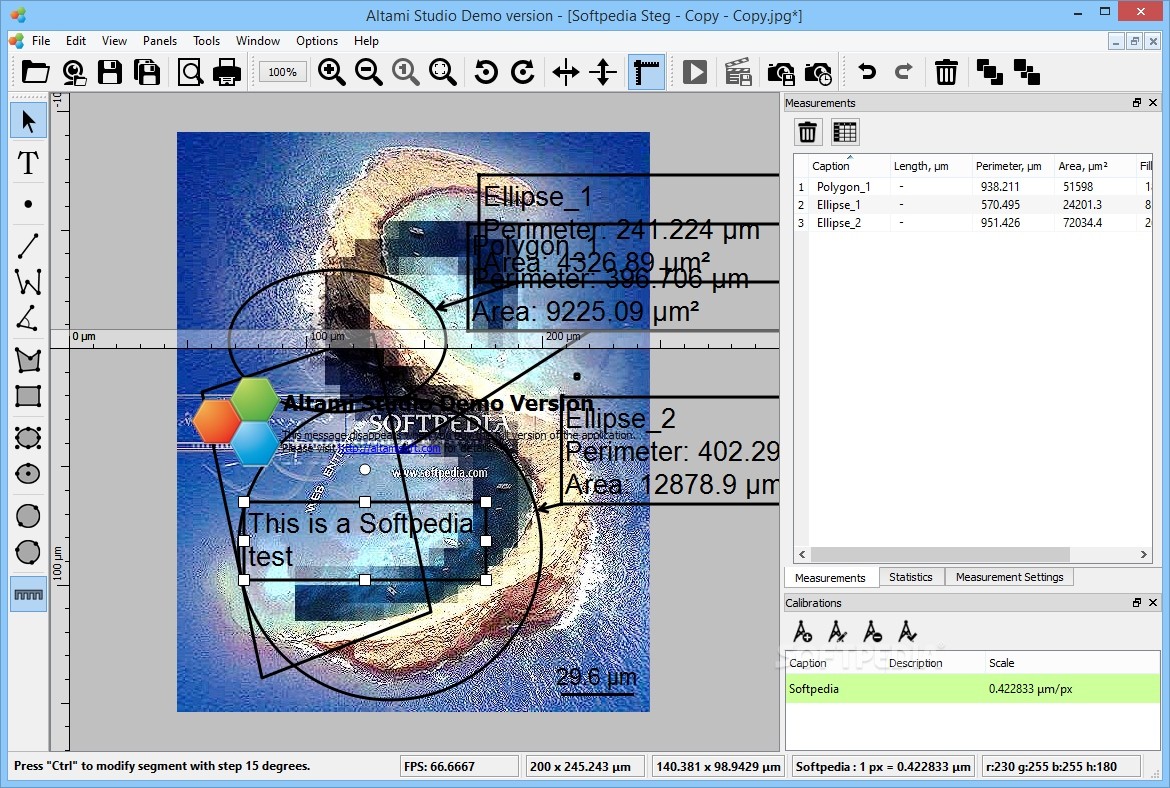Click the edit calibration icon
This screenshot has height=788, width=1170.
(x=837, y=631)
